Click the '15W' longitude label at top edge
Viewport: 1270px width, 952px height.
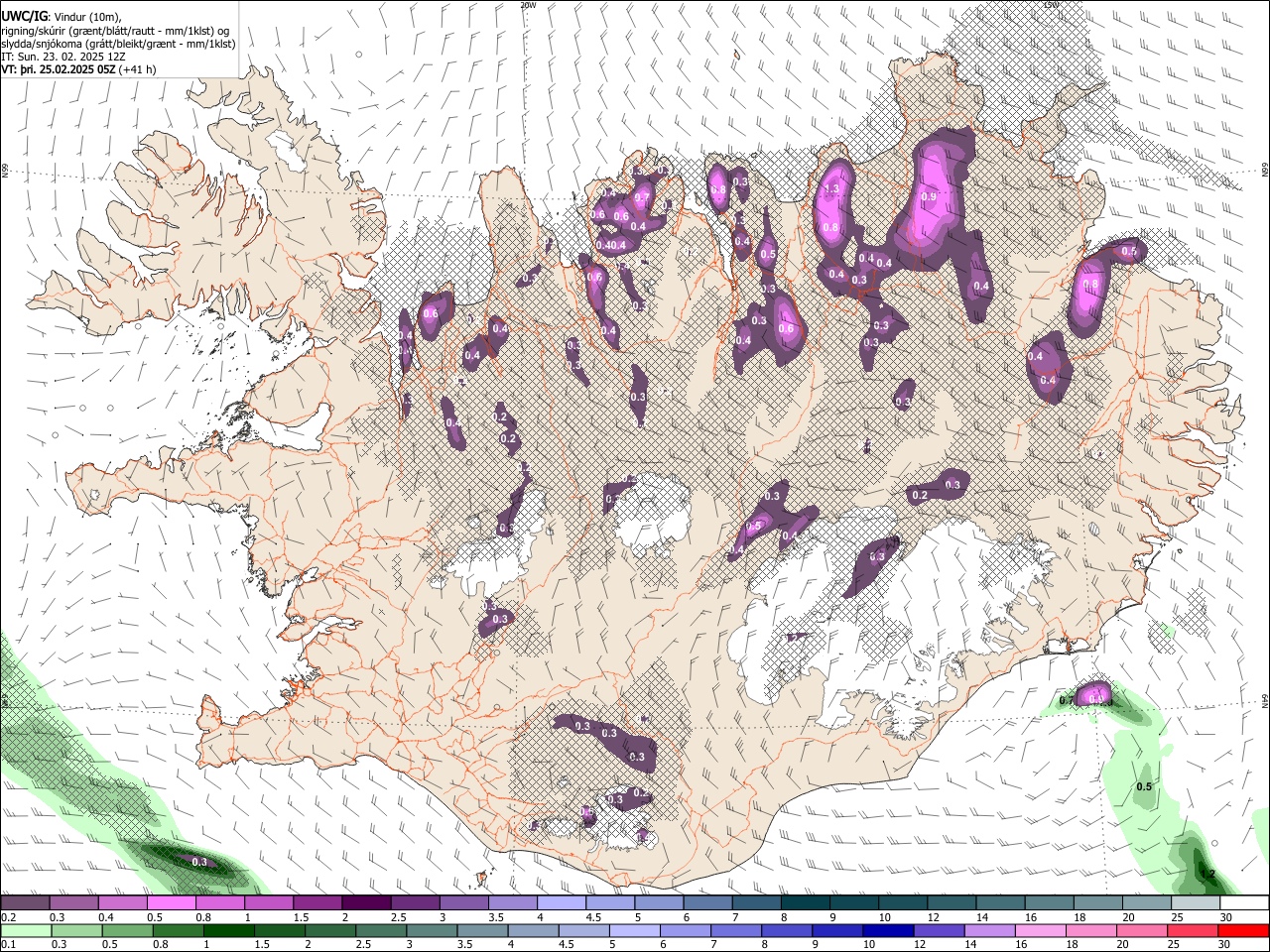1052,5
